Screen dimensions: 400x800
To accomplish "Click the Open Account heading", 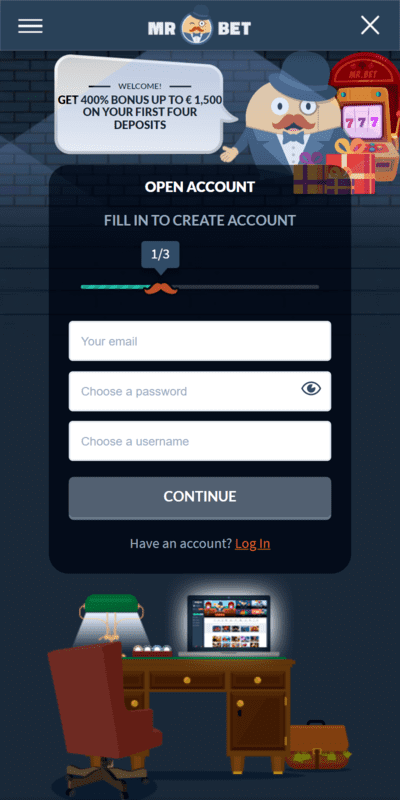I will tap(199, 187).
